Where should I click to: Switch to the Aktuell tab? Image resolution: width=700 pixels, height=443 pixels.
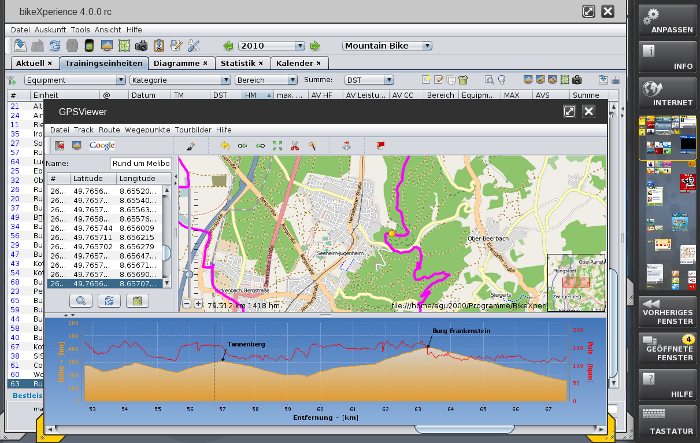click(34, 63)
